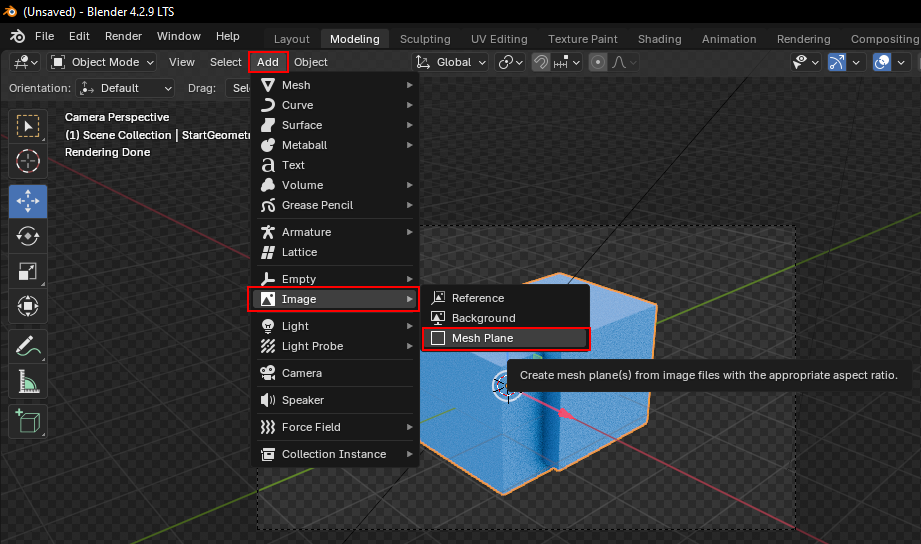Toggle viewport gizmos display

(x=837, y=62)
